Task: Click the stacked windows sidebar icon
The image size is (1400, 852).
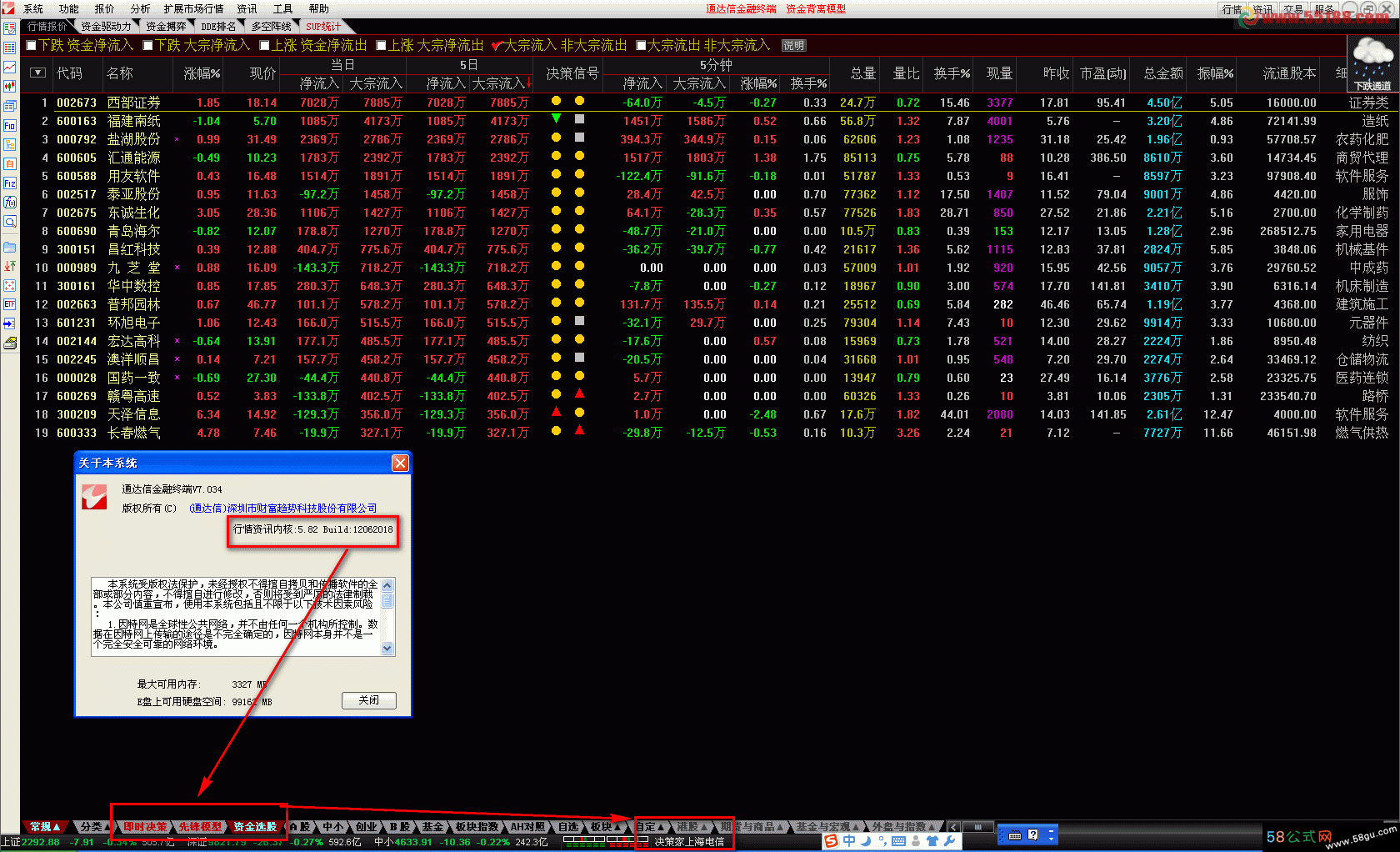Action: point(10,106)
